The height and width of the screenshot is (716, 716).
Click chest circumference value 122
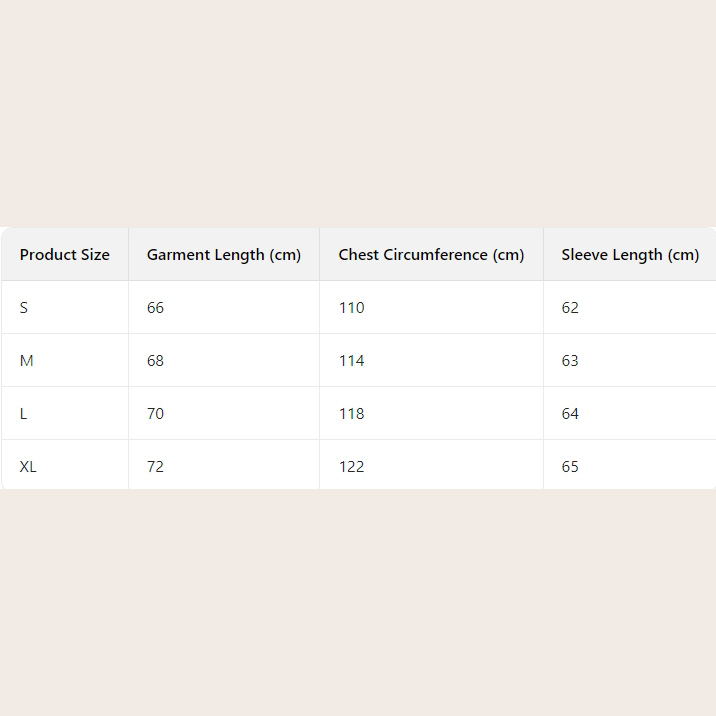pos(351,467)
